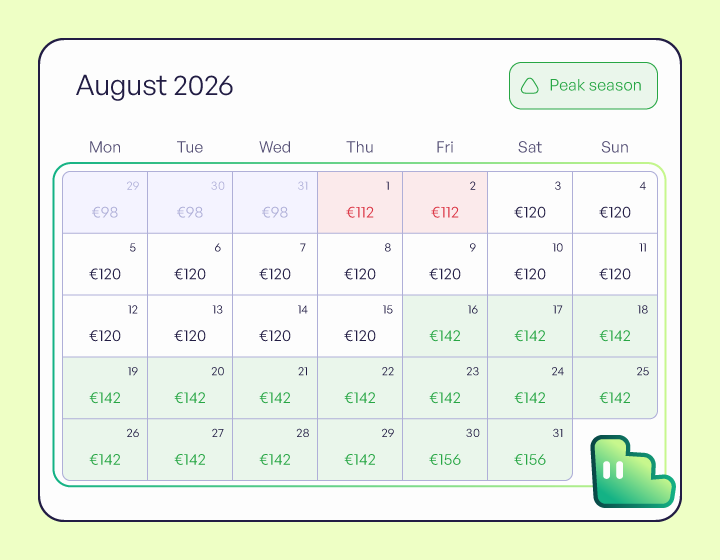Viewport: 720px width, 560px height.
Task: Select July 29 priced €98
Action: pos(105,202)
